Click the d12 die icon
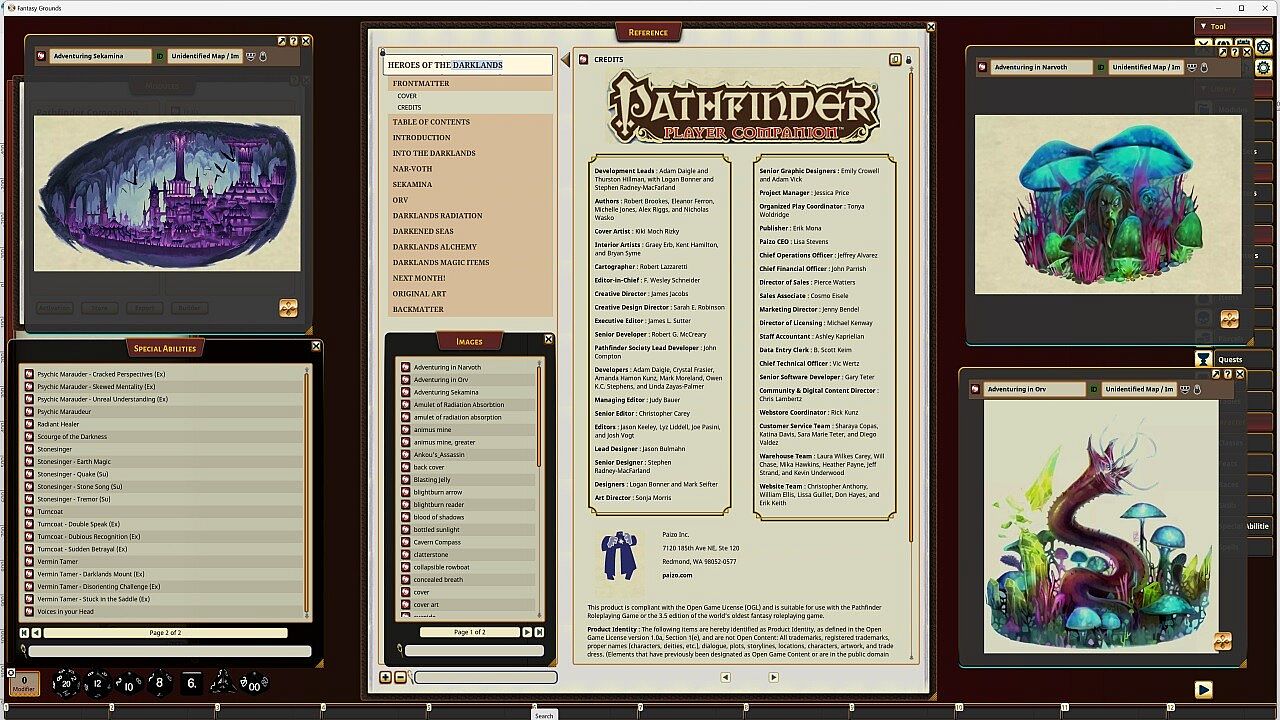1280x720 pixels. point(97,684)
